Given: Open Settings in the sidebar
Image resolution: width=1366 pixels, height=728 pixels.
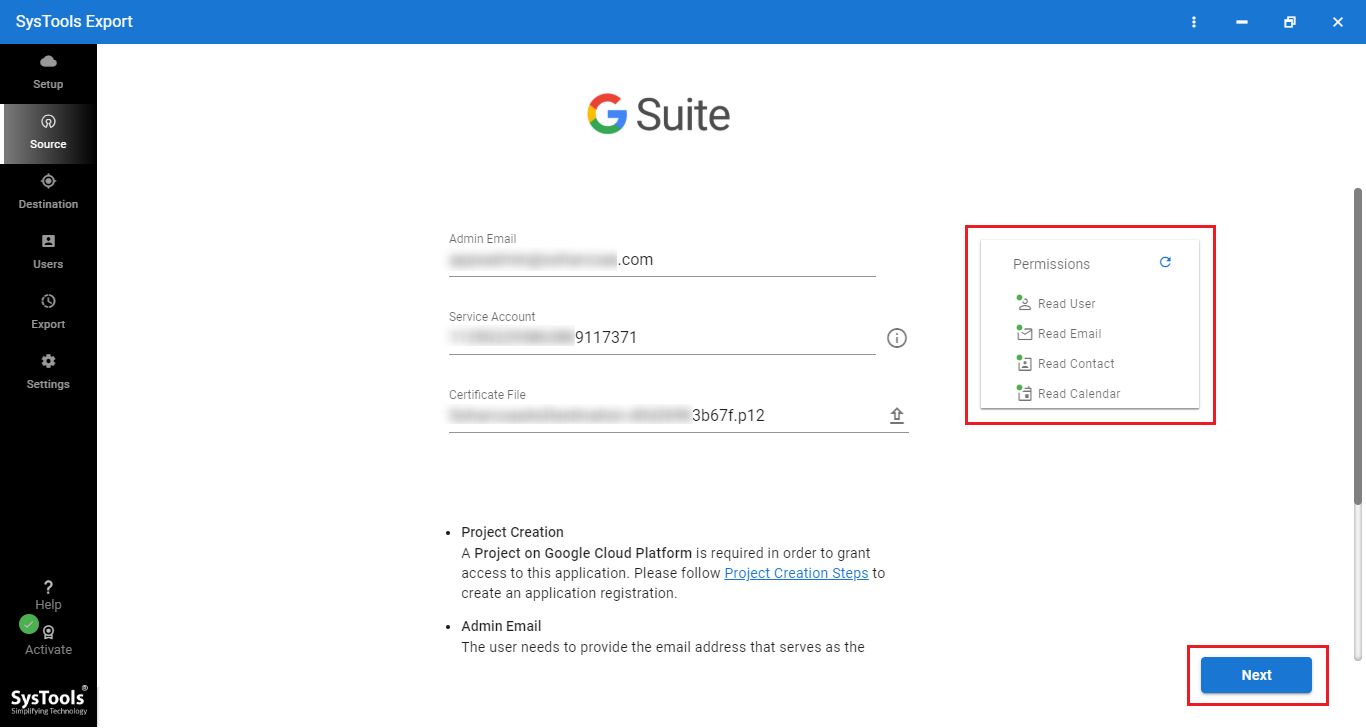Looking at the screenshot, I should point(48,373).
